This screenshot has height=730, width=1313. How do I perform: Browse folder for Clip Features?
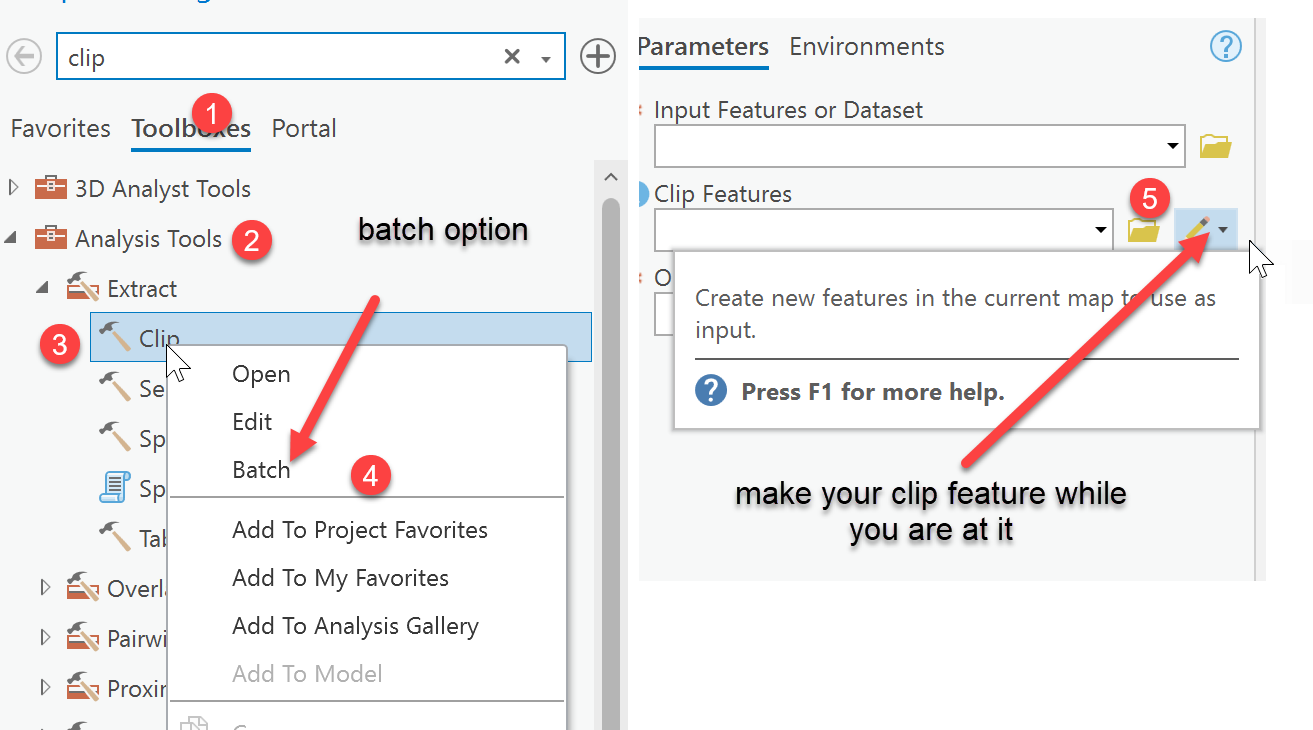click(1143, 230)
